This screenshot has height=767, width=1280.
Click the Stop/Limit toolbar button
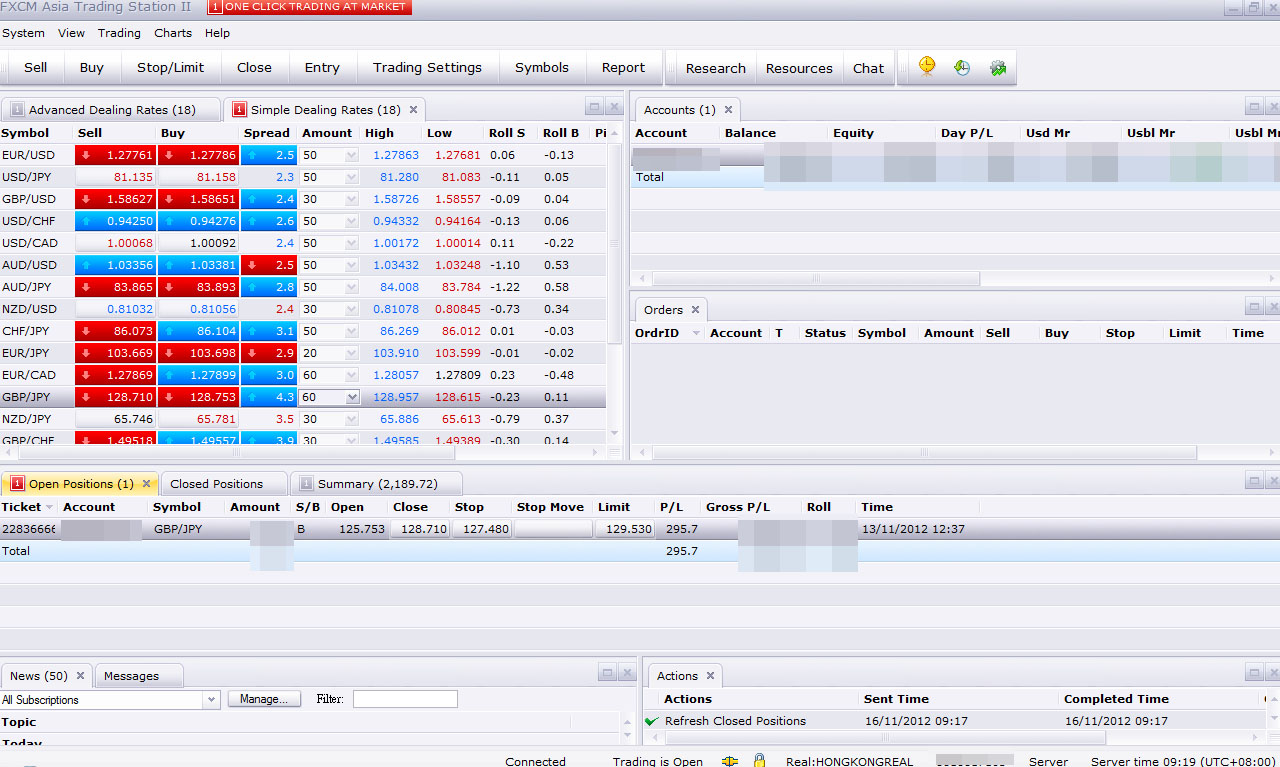pyautogui.click(x=170, y=68)
